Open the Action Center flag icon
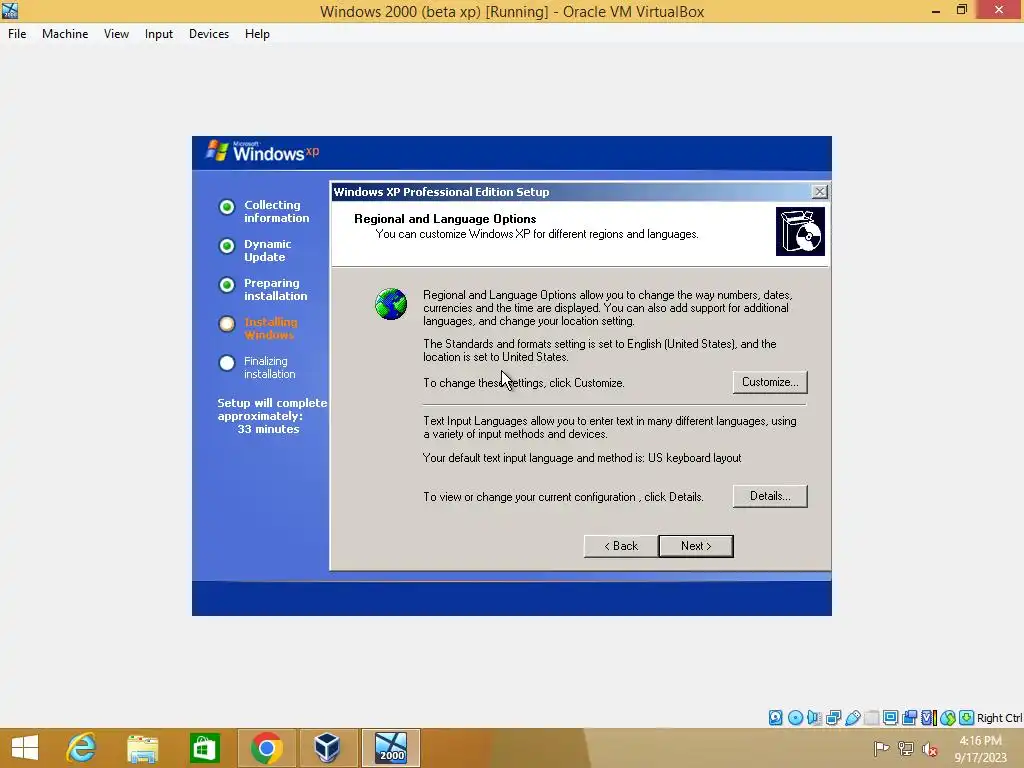 (881, 748)
